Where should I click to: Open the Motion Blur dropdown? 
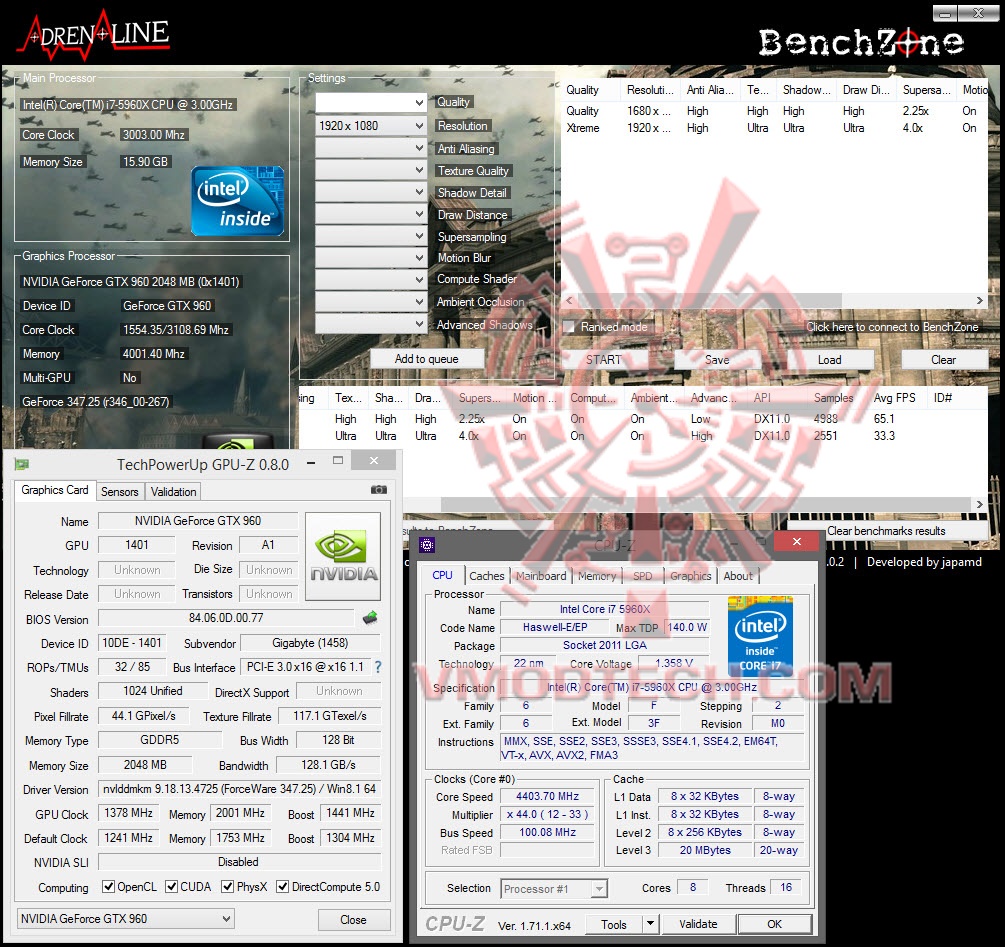pyautogui.click(x=370, y=258)
